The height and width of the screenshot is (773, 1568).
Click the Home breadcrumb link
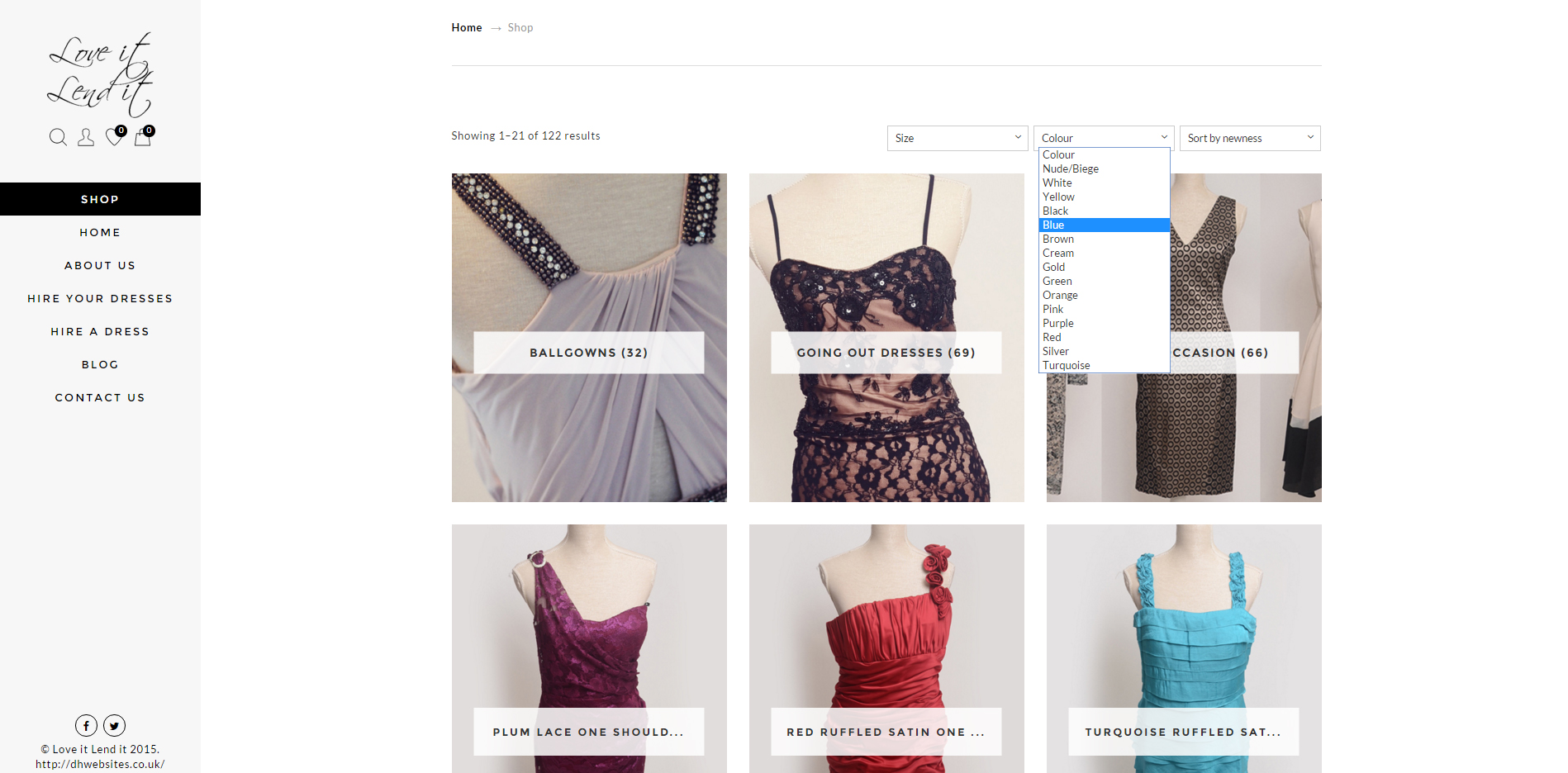(466, 27)
